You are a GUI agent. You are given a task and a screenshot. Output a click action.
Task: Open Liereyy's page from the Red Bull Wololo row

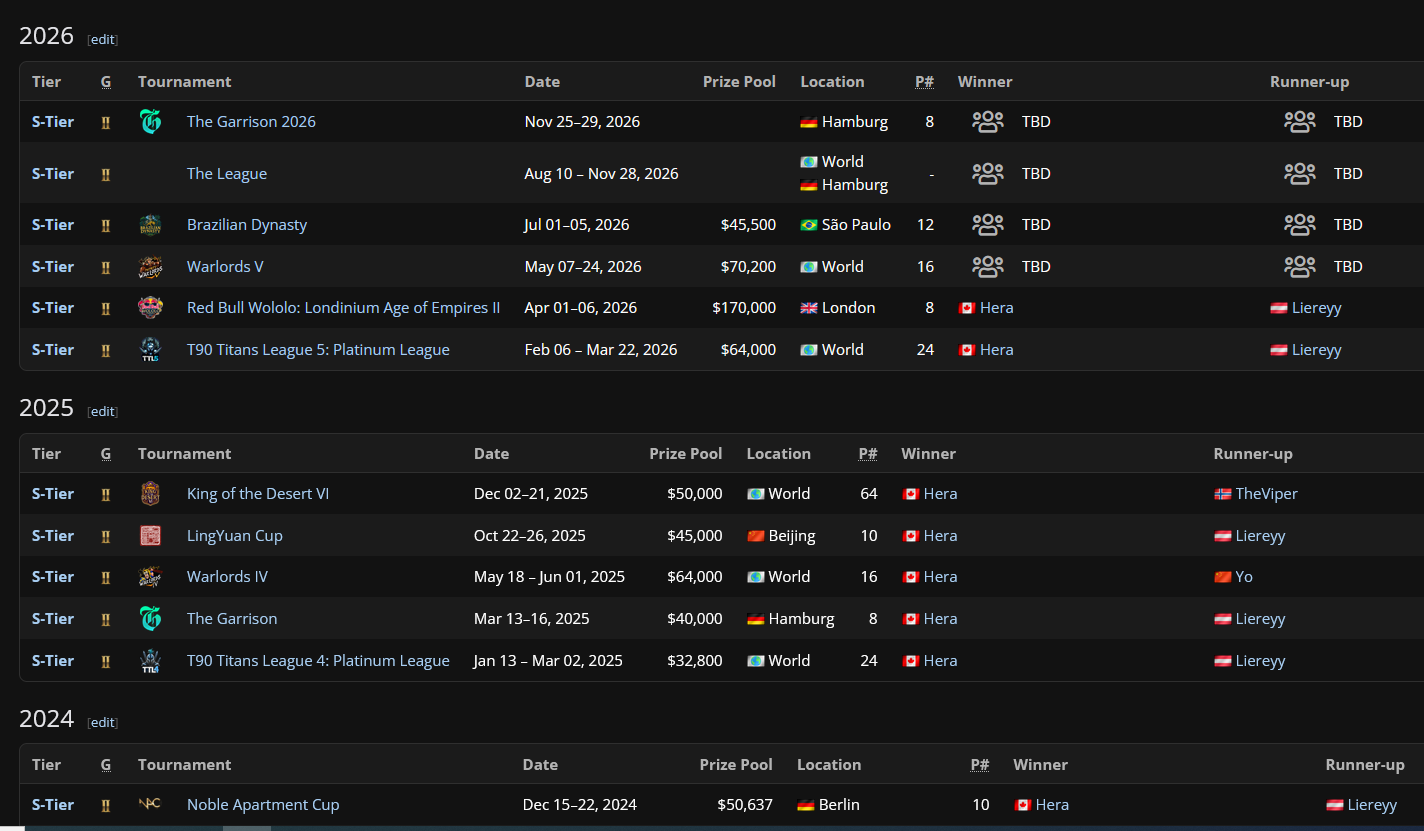point(1317,308)
